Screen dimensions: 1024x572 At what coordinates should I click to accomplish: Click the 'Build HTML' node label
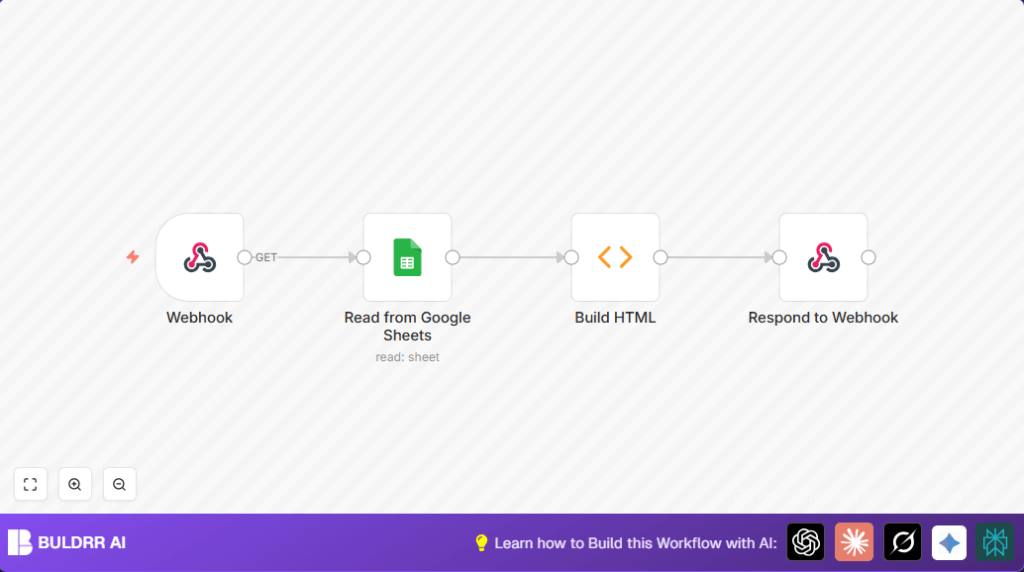point(615,317)
